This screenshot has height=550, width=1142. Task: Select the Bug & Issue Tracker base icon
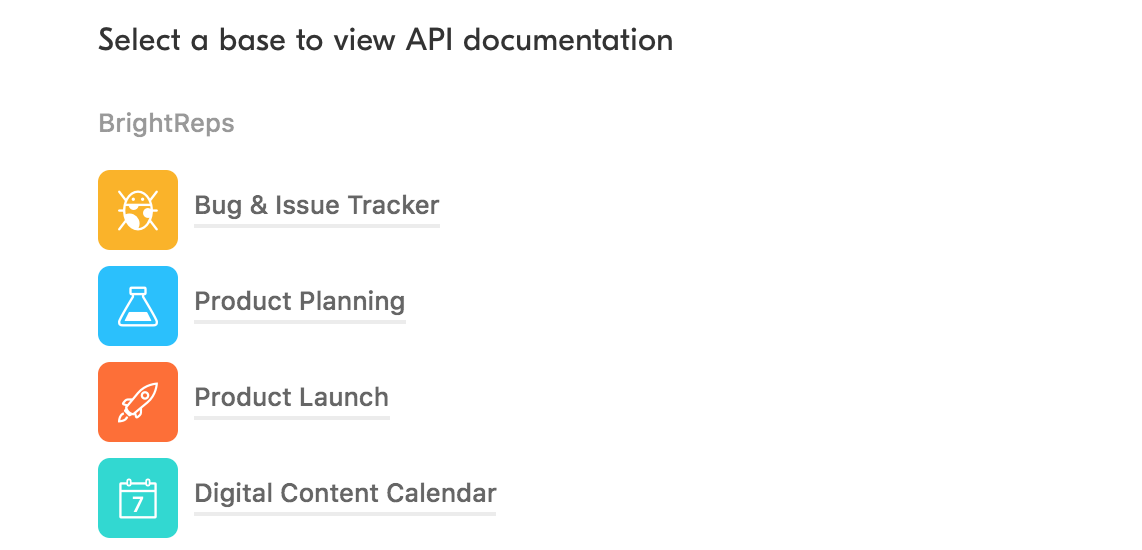[x=138, y=210]
